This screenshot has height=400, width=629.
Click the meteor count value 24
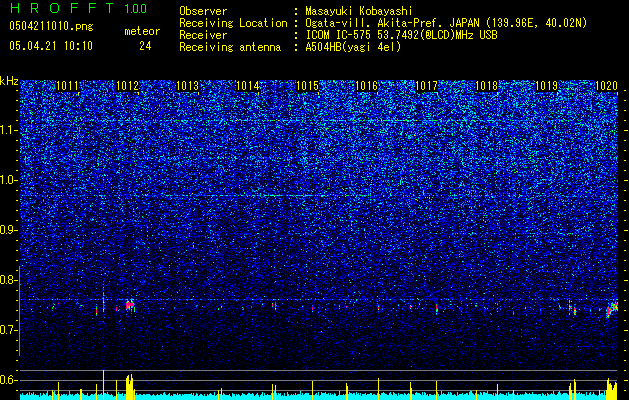pyautogui.click(x=145, y=46)
